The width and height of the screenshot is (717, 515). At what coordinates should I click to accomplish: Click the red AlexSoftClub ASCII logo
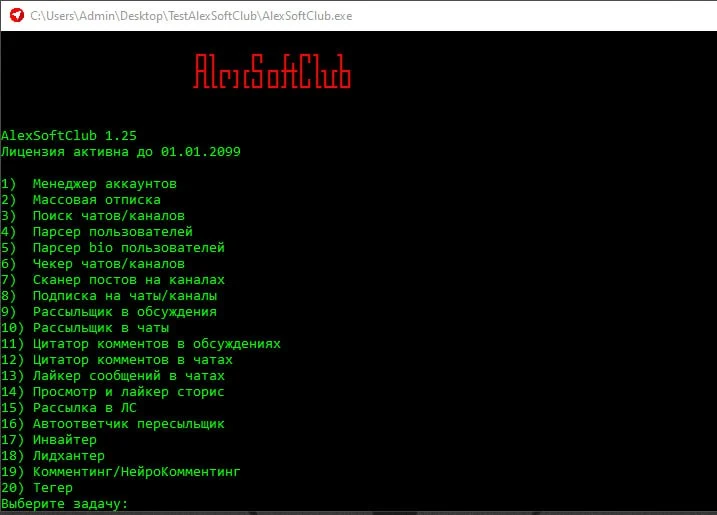(272, 71)
